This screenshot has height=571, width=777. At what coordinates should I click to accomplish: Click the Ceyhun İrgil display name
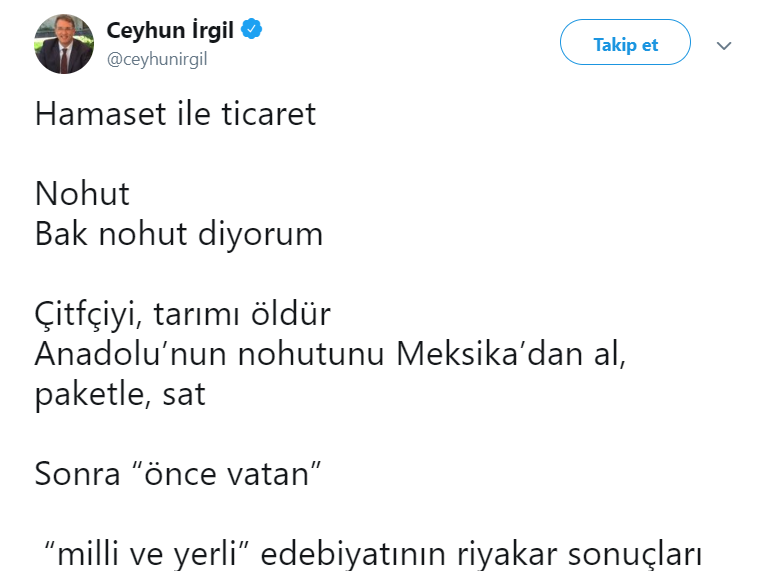click(170, 31)
